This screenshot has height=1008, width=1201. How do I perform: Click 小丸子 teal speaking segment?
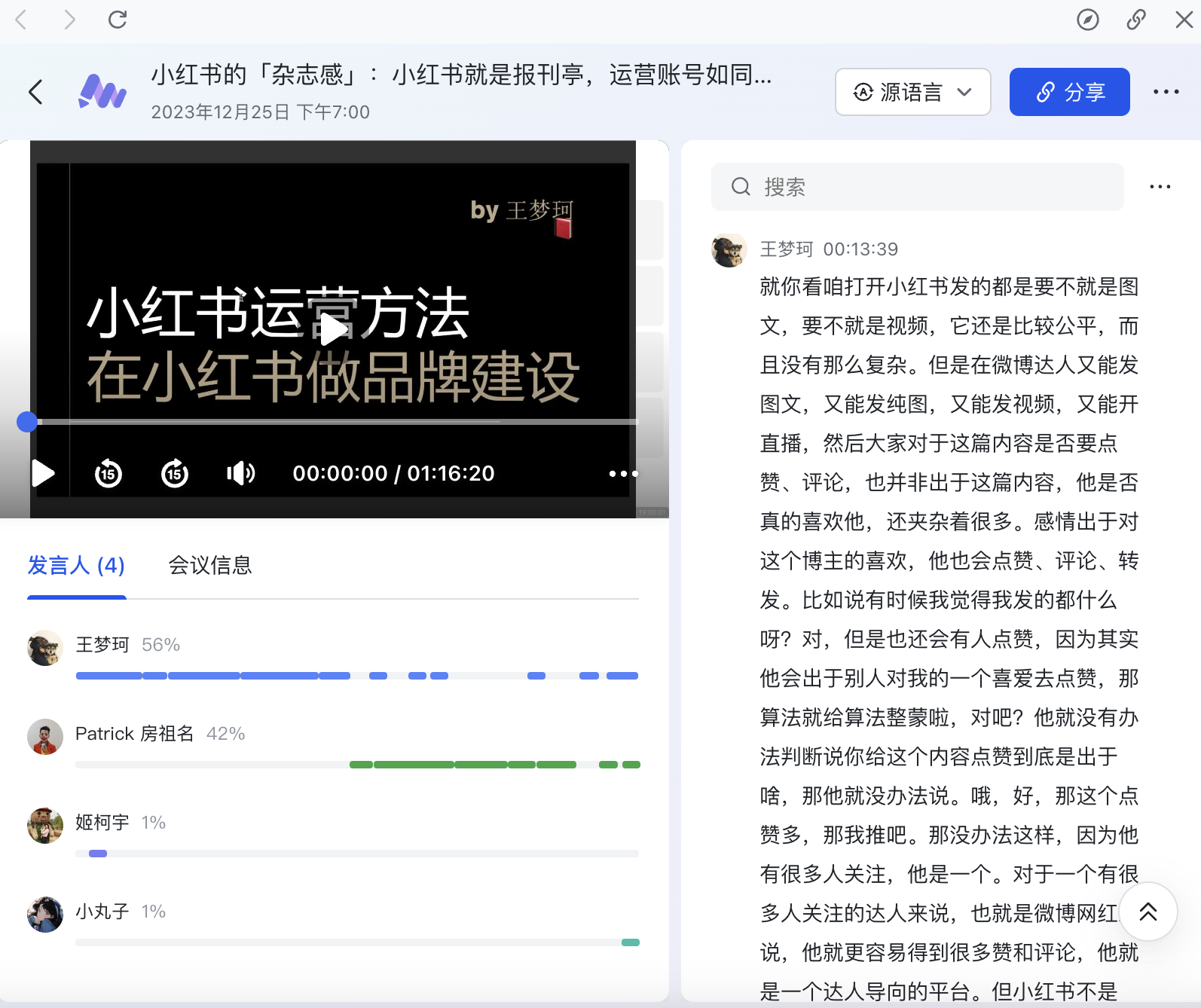[x=631, y=942]
